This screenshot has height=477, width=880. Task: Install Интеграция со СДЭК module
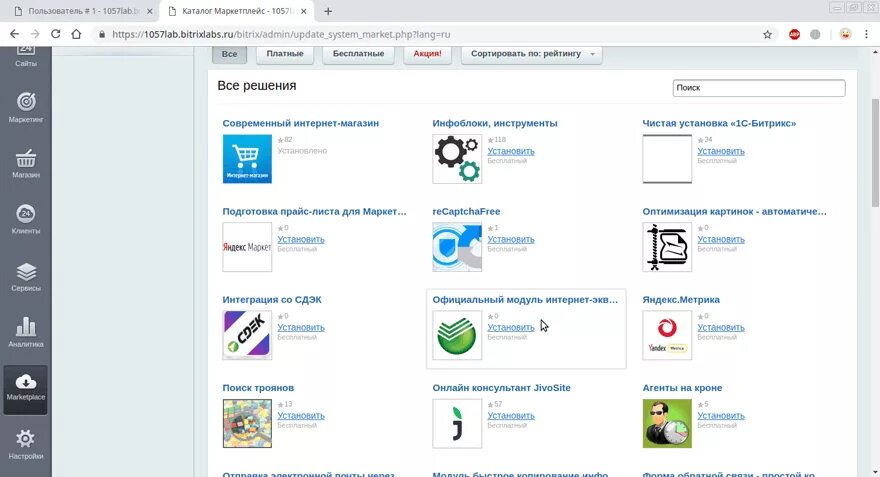click(301, 327)
